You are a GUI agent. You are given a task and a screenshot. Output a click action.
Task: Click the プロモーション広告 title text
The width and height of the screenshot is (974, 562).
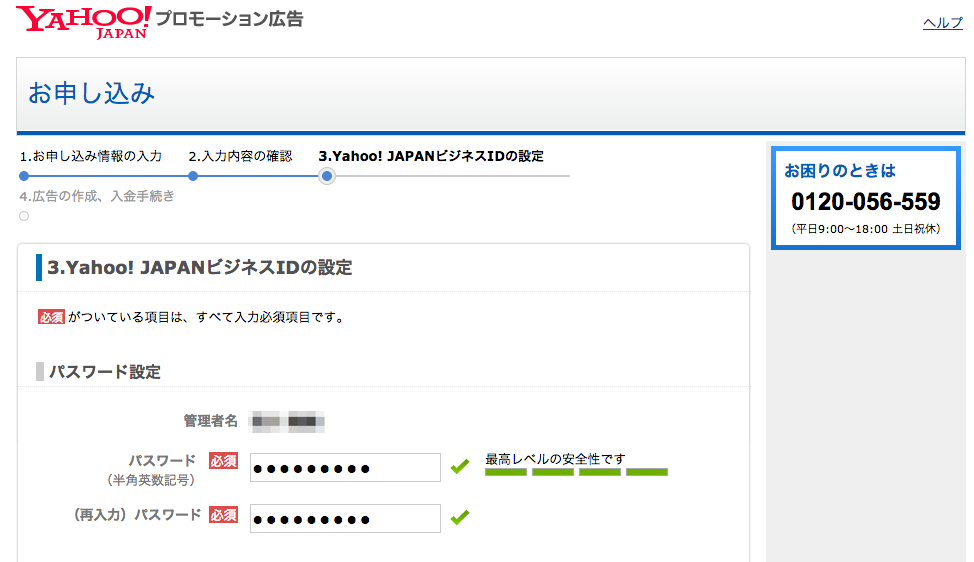point(229,19)
